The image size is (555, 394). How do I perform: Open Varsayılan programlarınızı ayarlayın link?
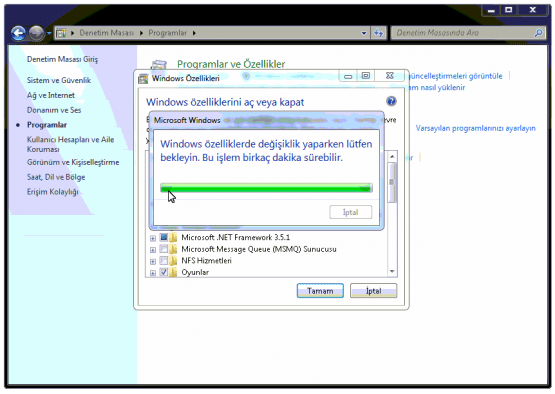(x=475, y=128)
